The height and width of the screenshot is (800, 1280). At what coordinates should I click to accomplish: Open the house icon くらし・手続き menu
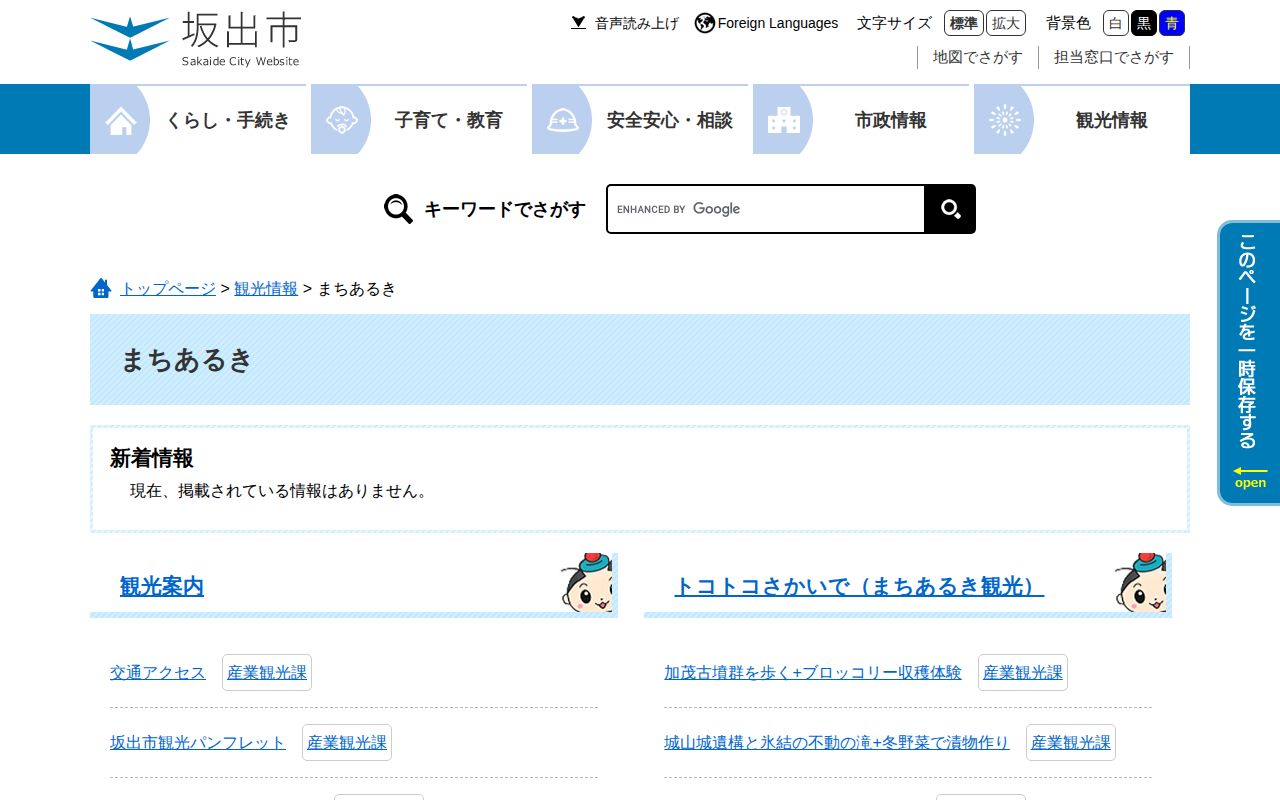[x=198, y=120]
